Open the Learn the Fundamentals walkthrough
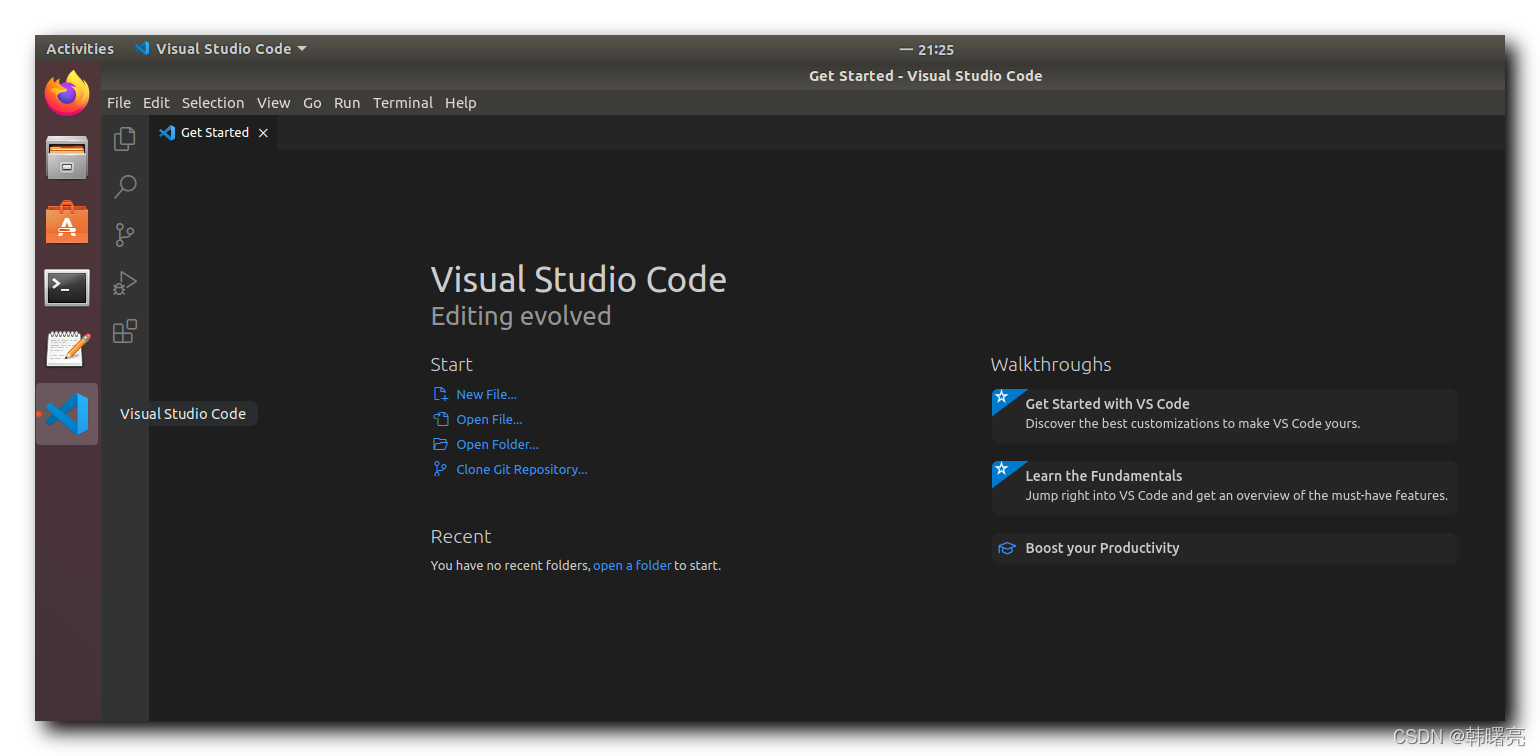The image size is (1540, 756). 1225,487
